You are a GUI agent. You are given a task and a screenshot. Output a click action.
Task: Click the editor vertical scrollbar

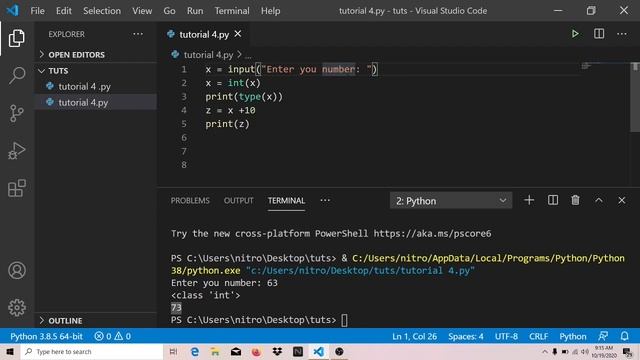point(635,97)
